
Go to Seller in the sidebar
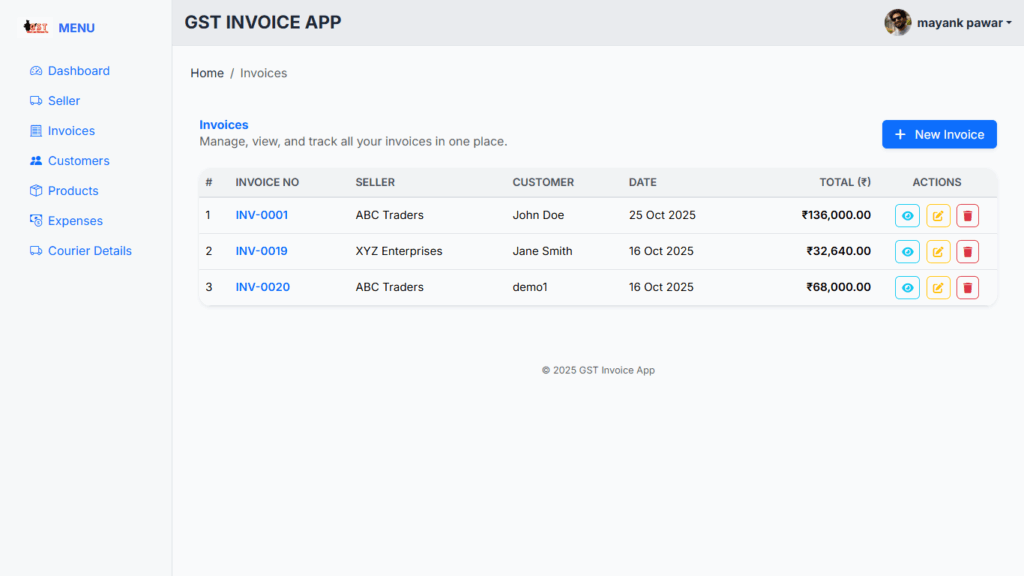click(63, 101)
